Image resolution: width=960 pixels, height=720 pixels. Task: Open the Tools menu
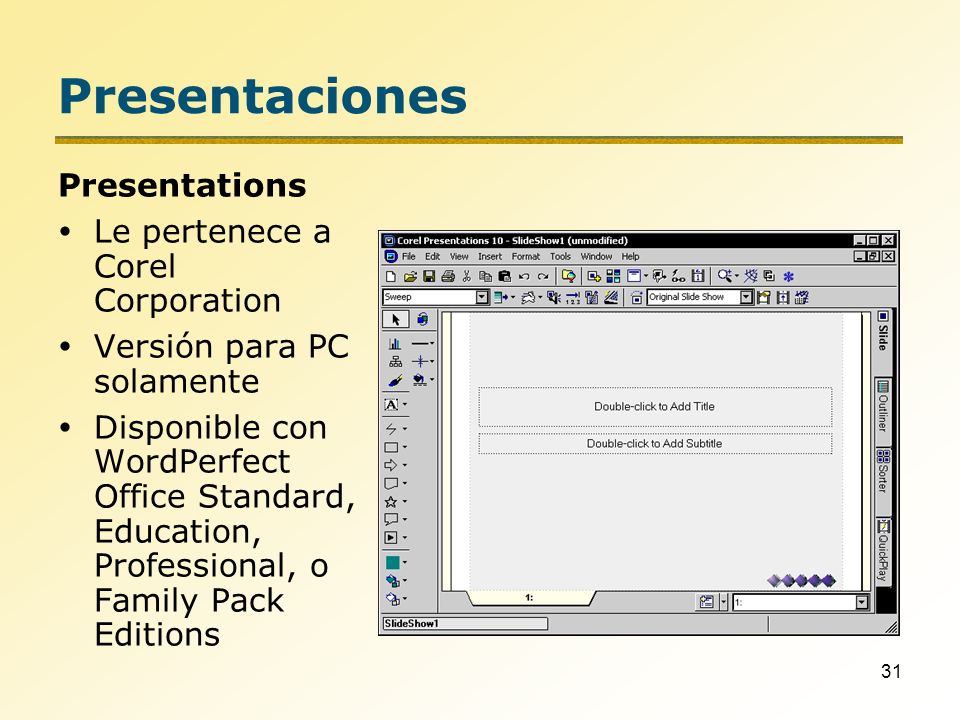click(560, 257)
